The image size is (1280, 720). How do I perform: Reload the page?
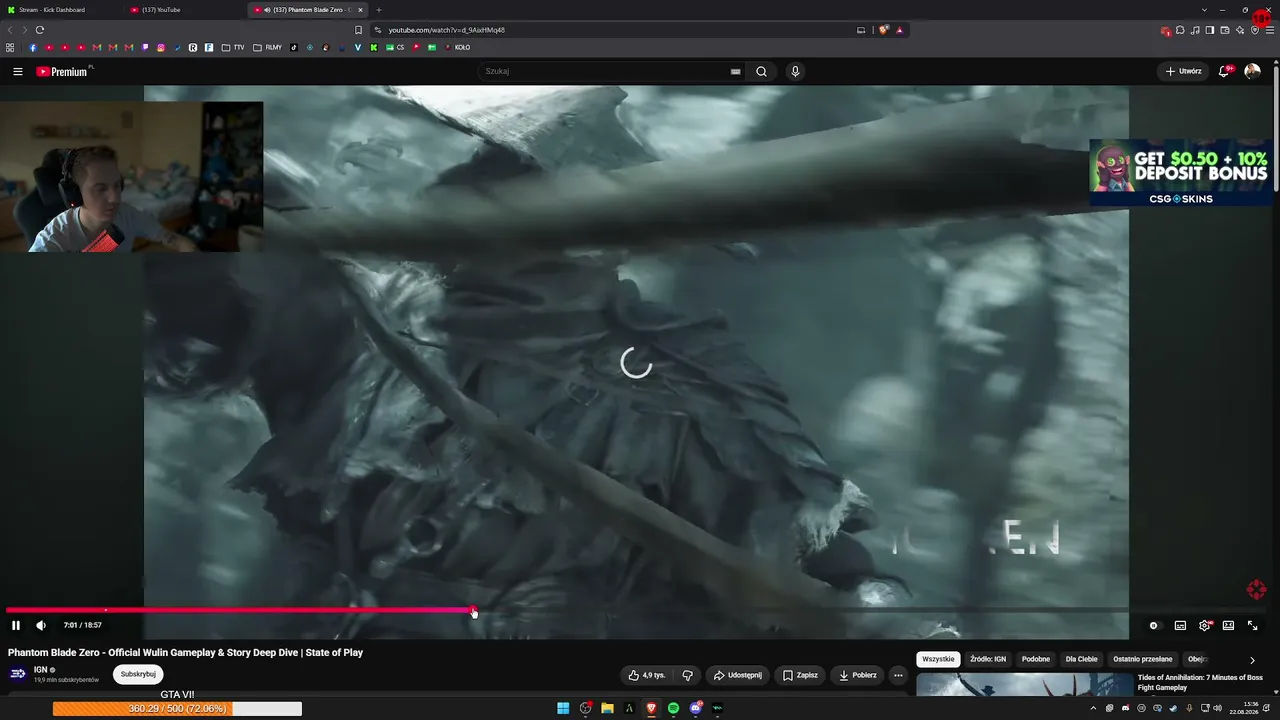click(40, 30)
